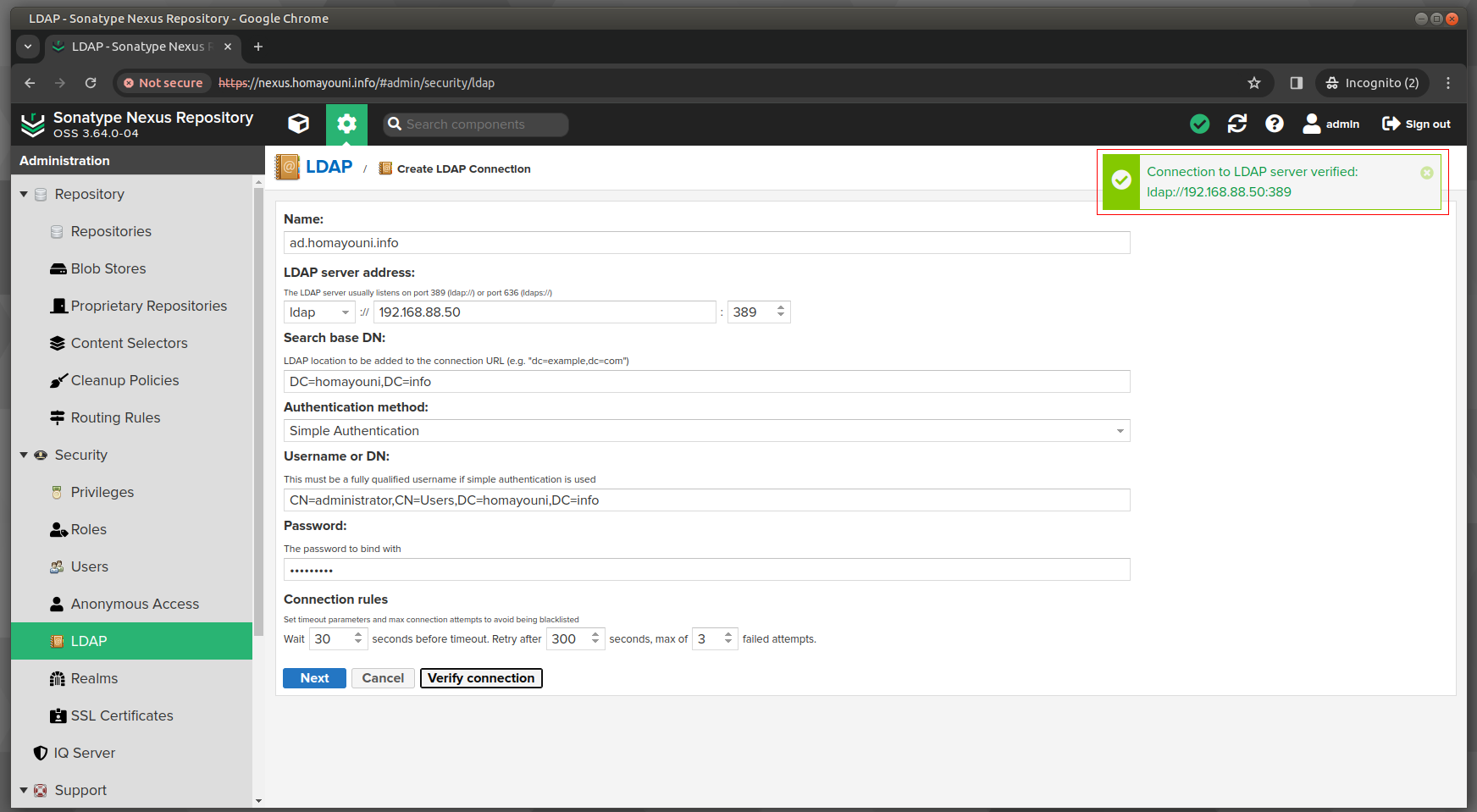Increase the port 389 value
This screenshot has height=812, width=1477.
[x=781, y=307]
